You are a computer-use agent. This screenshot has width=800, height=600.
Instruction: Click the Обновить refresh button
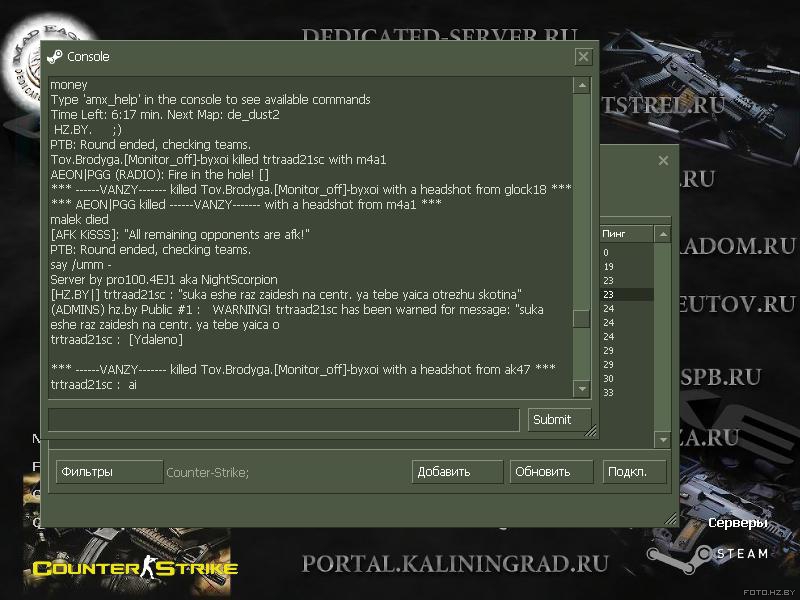pyautogui.click(x=552, y=472)
